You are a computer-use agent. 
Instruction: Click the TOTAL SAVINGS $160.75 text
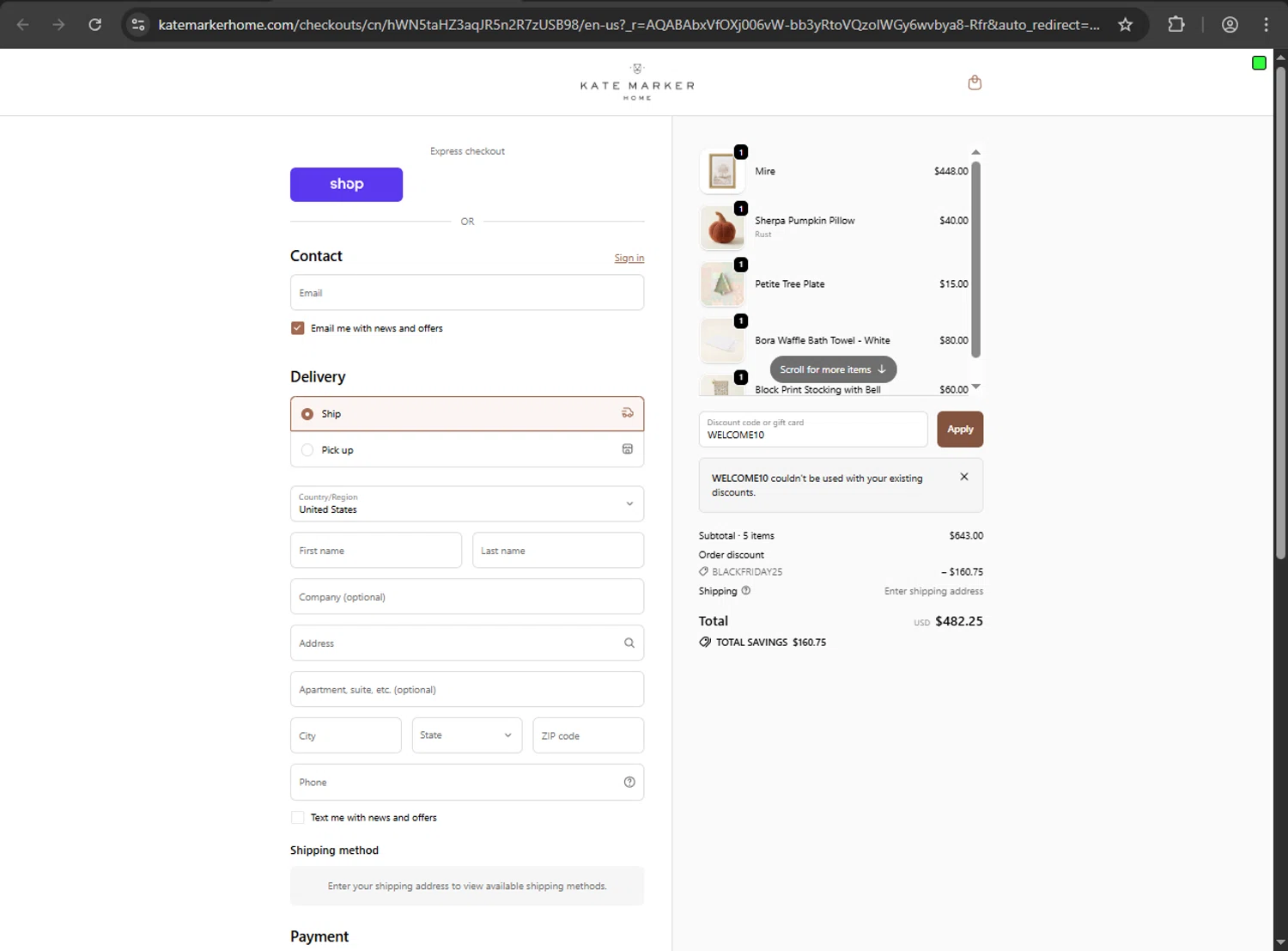[x=771, y=642]
